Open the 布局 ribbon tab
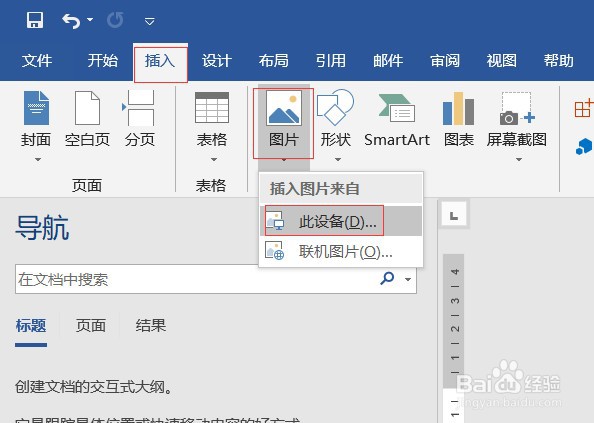This screenshot has width=594, height=423. (x=274, y=61)
